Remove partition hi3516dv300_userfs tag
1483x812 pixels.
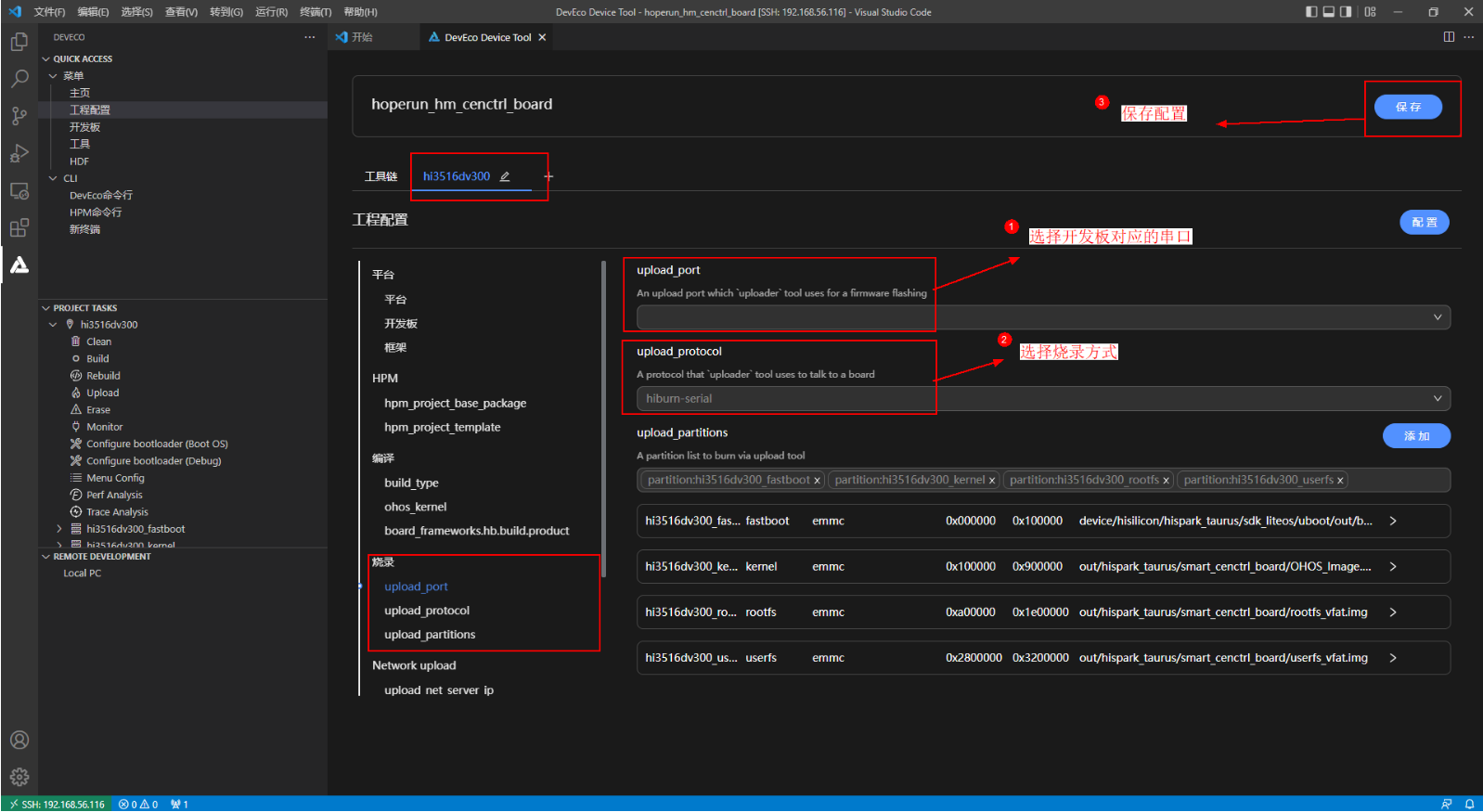(1340, 481)
